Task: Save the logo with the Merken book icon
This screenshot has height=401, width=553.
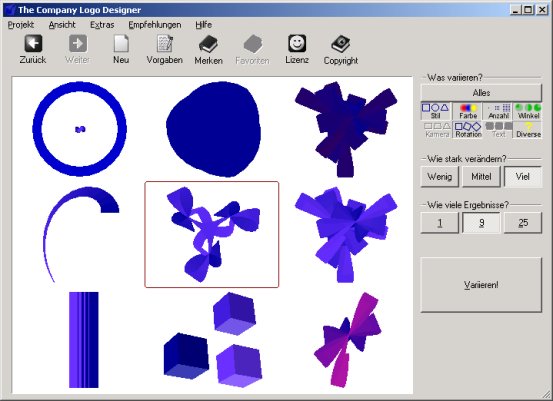Action: [x=208, y=44]
